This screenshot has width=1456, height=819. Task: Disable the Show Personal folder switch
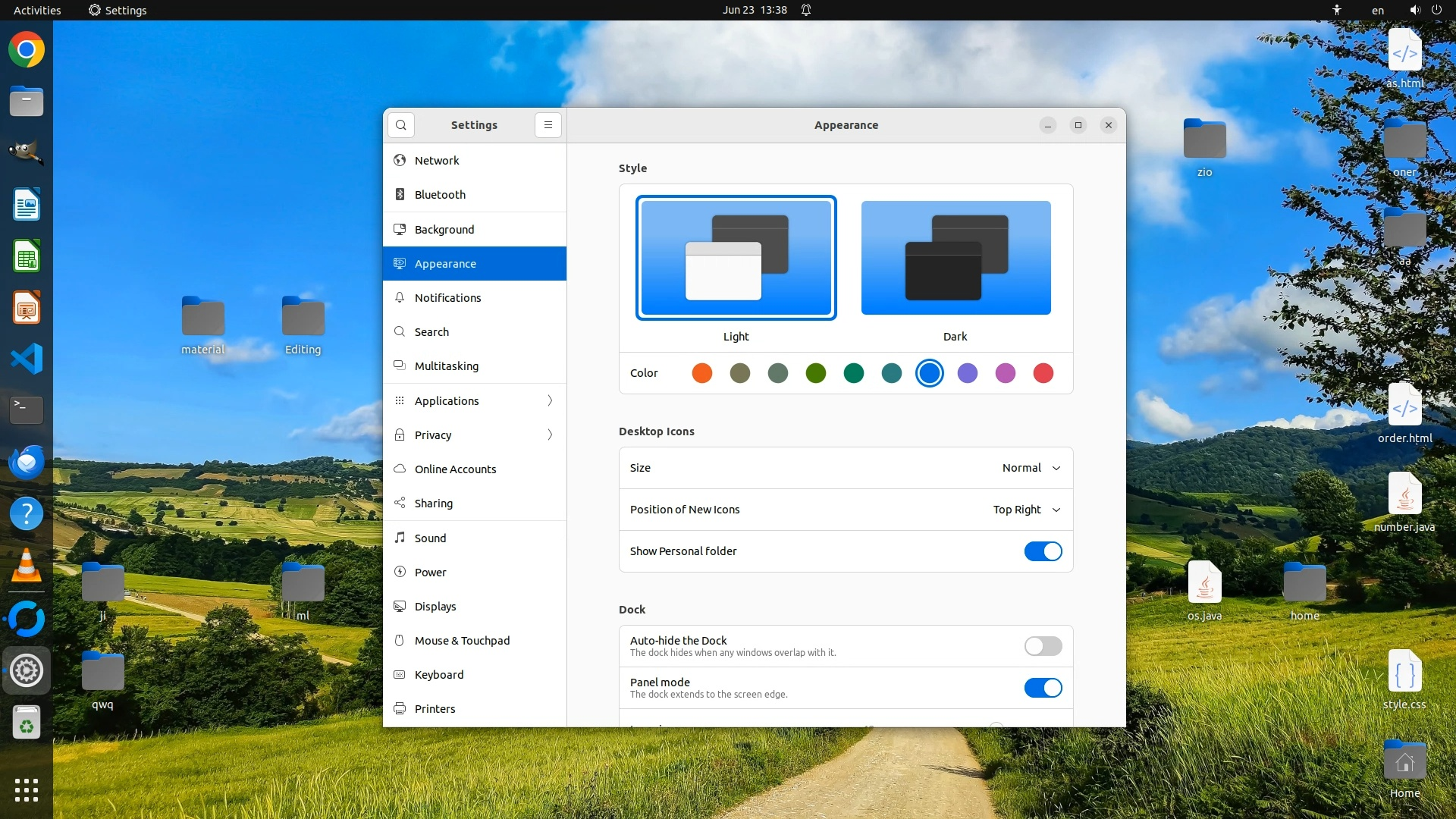point(1043,551)
